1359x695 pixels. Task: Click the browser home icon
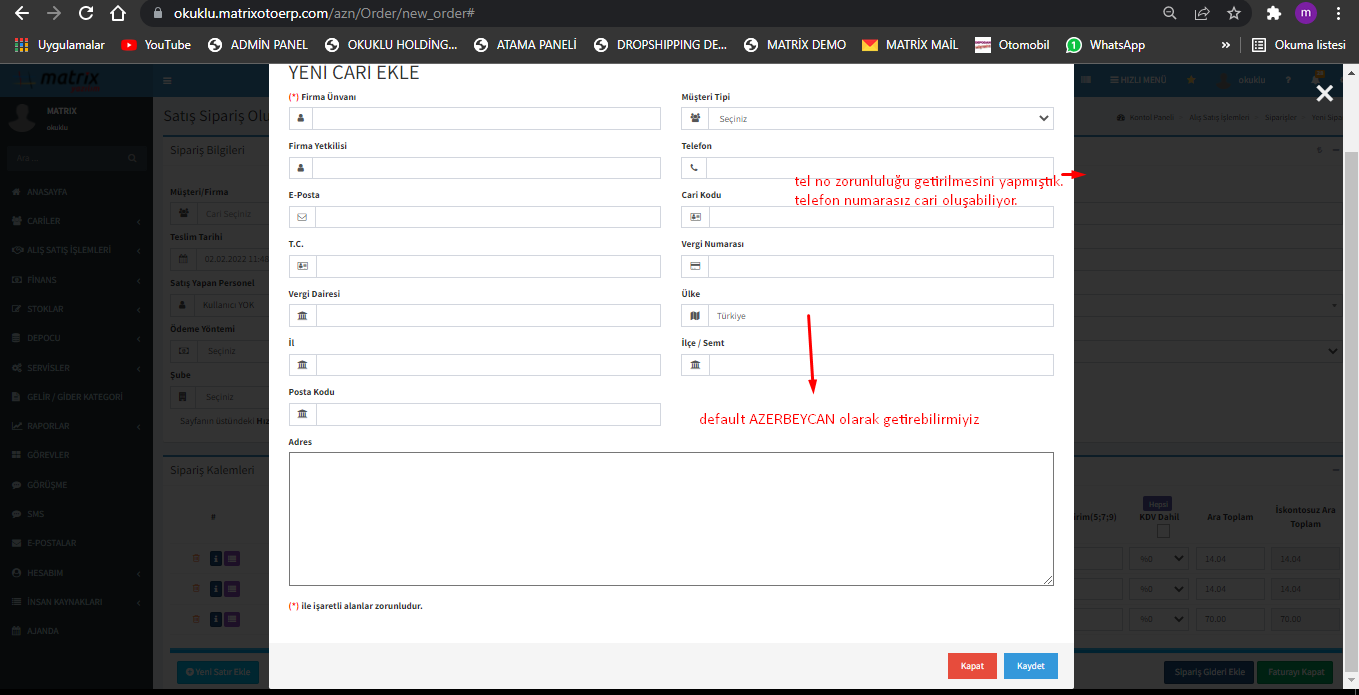coord(118,14)
